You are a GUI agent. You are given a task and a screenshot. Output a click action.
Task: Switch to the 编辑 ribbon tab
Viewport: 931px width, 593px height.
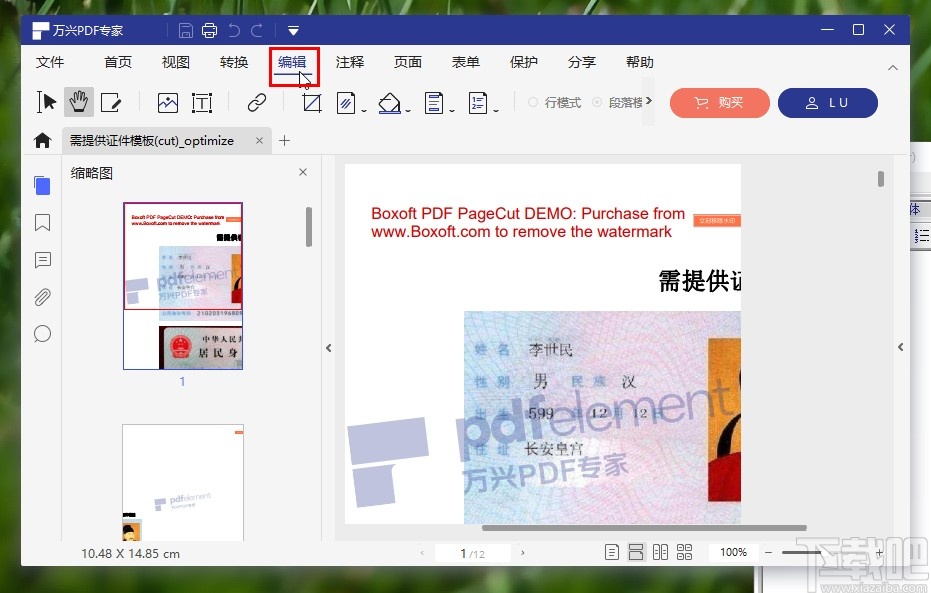click(x=292, y=62)
